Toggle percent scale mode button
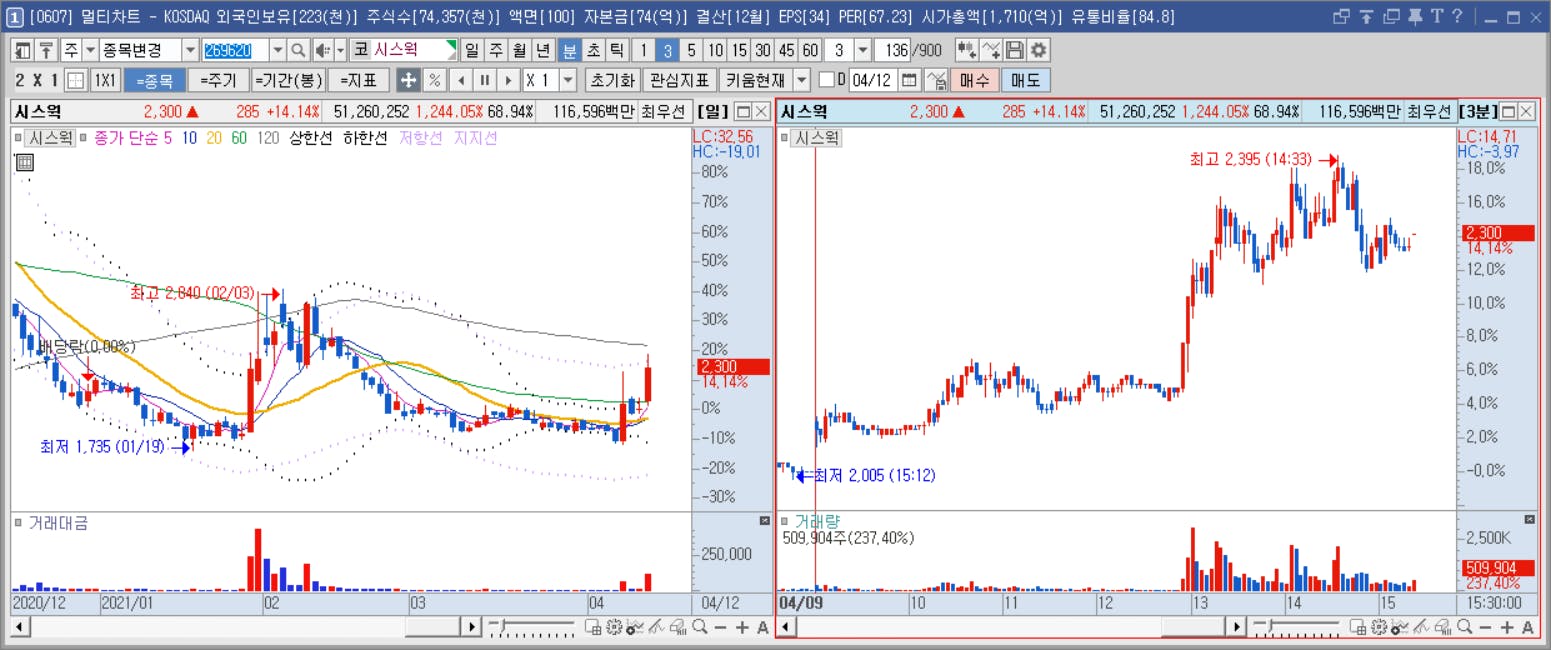Screen dimensions: 1551x650 pyautogui.click(x=435, y=80)
